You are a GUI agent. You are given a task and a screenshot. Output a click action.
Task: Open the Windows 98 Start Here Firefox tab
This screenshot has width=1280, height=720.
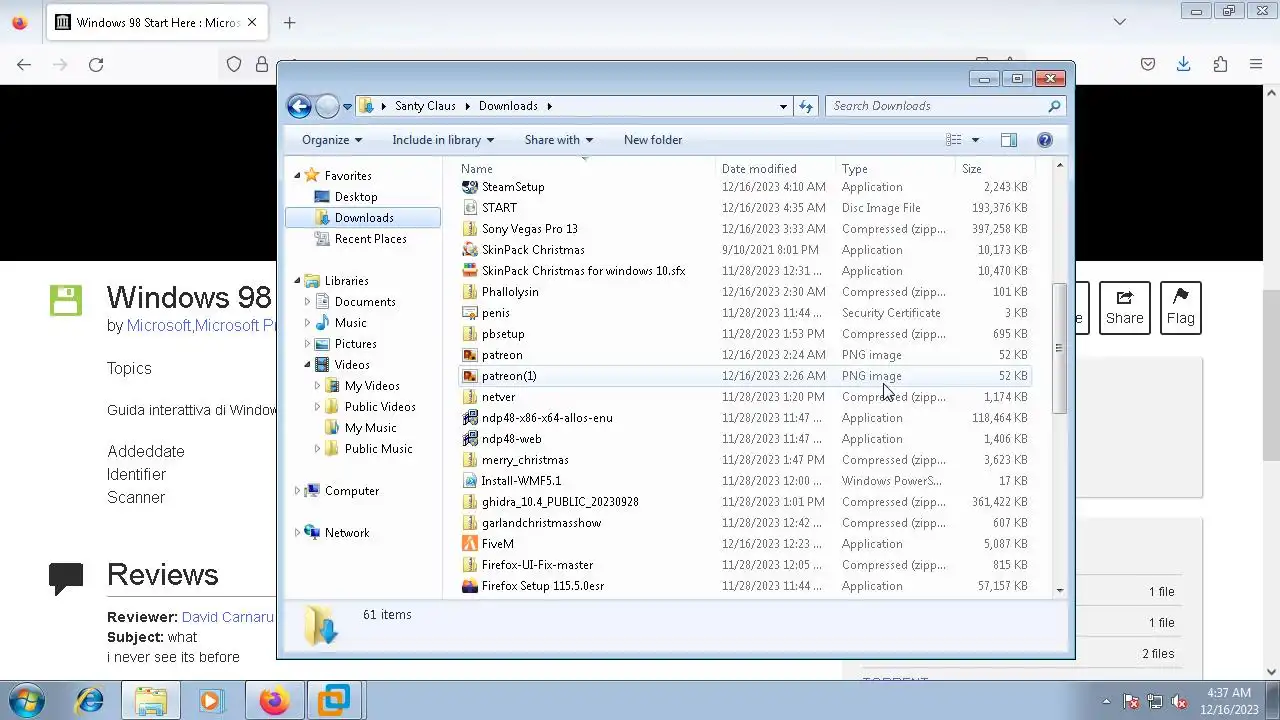click(158, 22)
